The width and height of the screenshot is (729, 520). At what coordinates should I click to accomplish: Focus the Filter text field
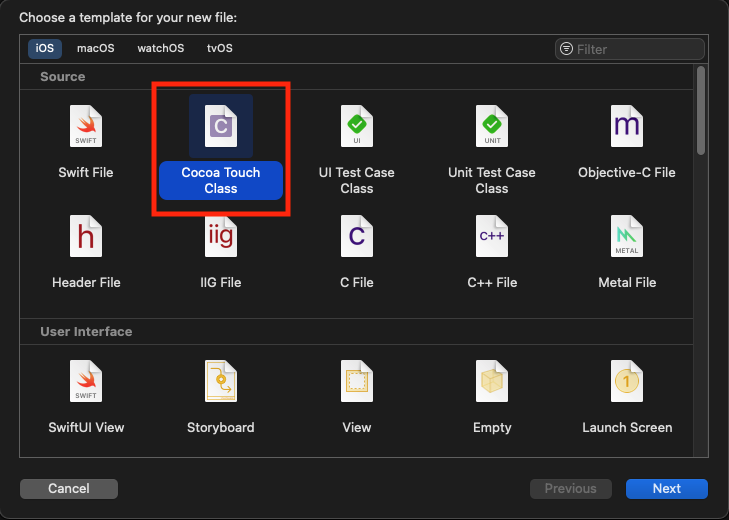point(630,49)
